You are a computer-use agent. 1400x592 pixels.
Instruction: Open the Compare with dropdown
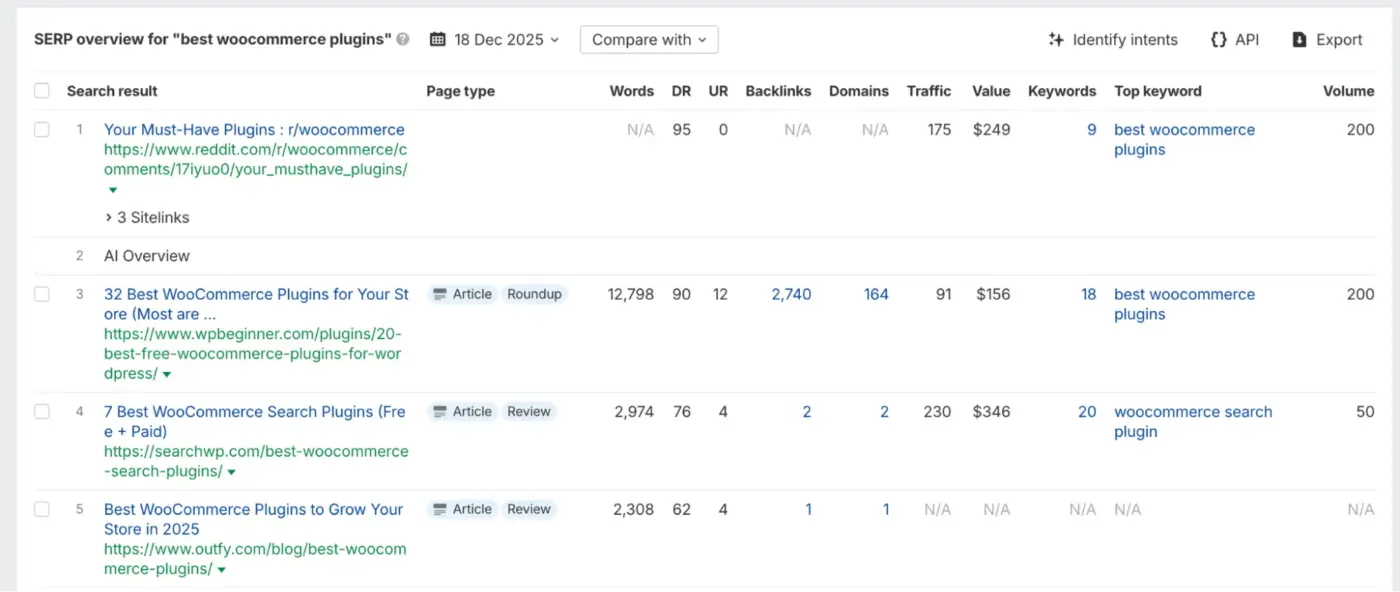click(649, 40)
